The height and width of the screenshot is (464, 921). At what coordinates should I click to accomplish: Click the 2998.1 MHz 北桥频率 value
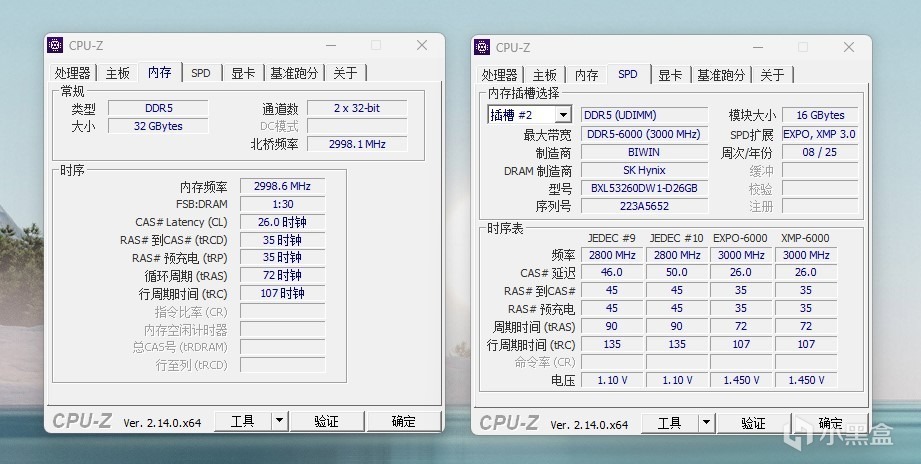coord(357,144)
